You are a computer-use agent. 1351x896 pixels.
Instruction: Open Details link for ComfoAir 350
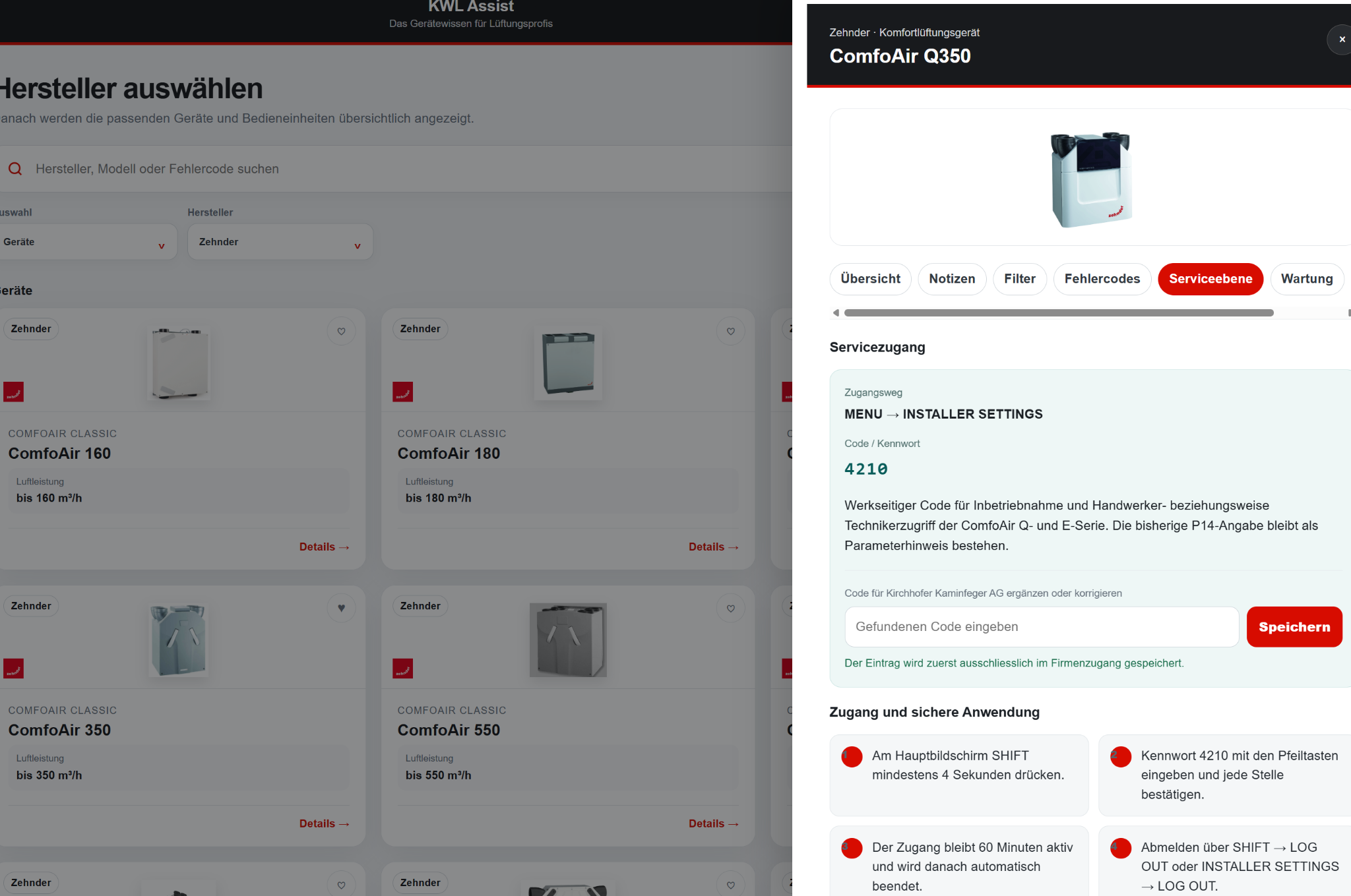(324, 823)
